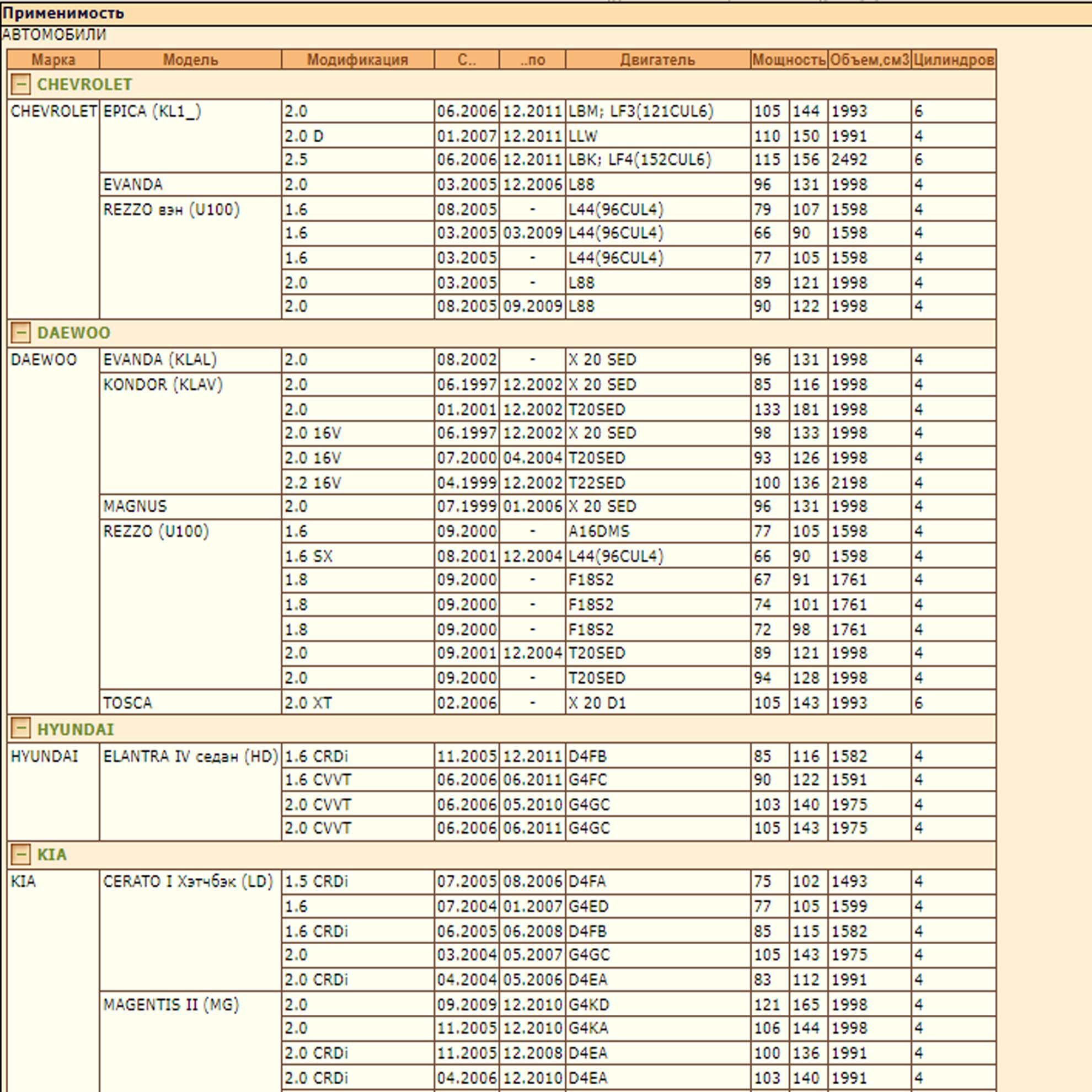Click the Мощность column header
The image size is (1092, 1092).
(789, 60)
